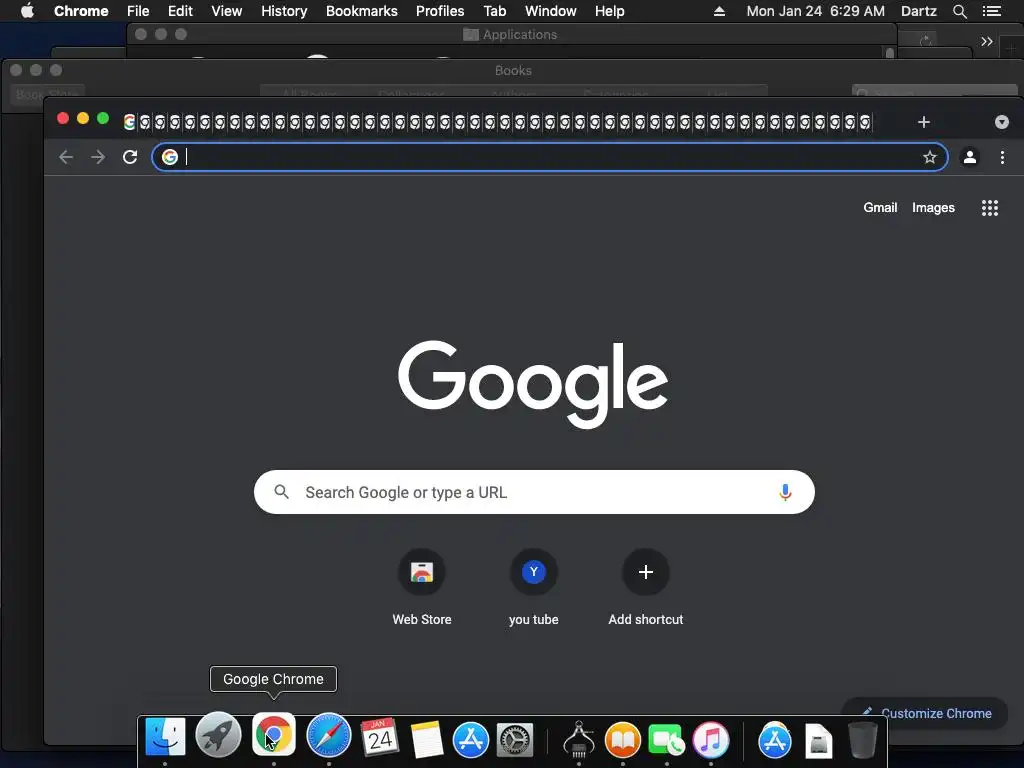Open Spotlight search magnifier
1024x768 pixels.
pos(959,11)
